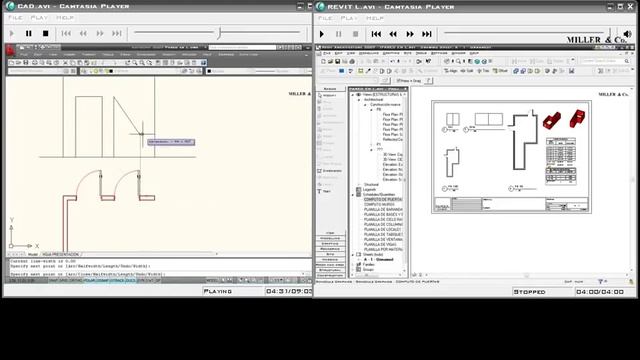Select the Text tool in Revit design bar
Viewport: 640px width, 360px height.
(324, 191)
